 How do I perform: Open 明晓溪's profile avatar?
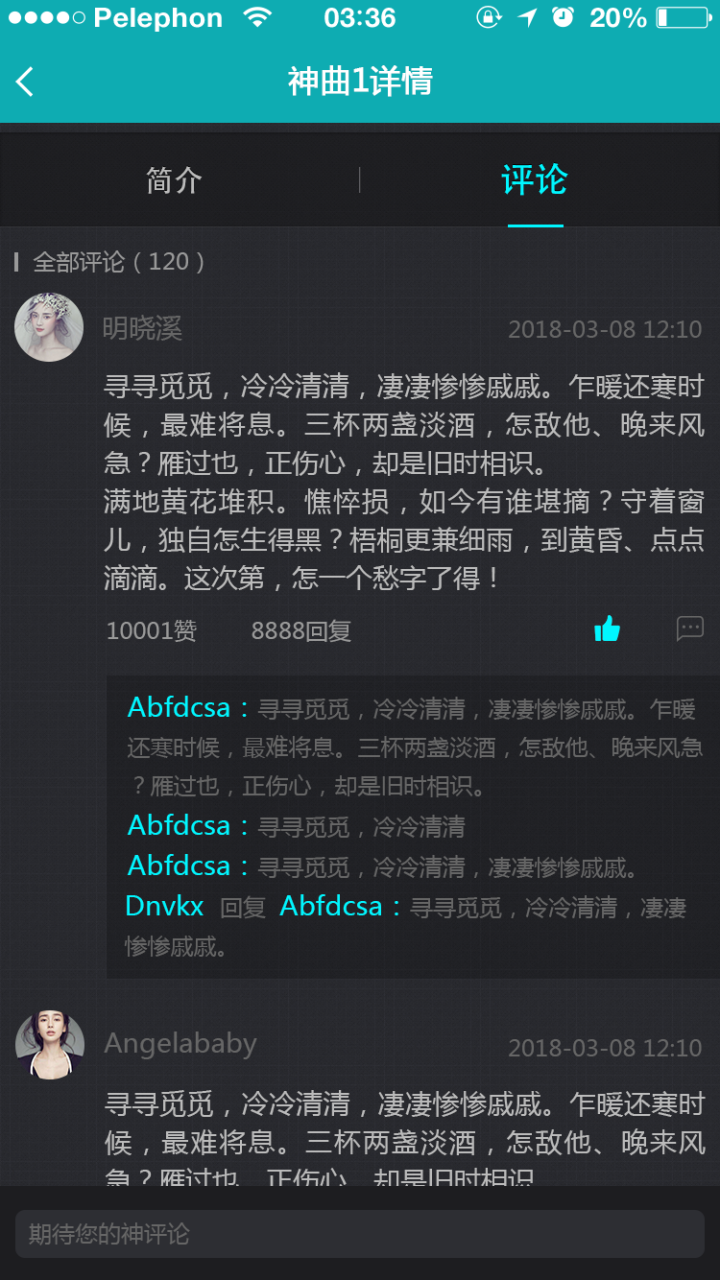pyautogui.click(x=49, y=327)
